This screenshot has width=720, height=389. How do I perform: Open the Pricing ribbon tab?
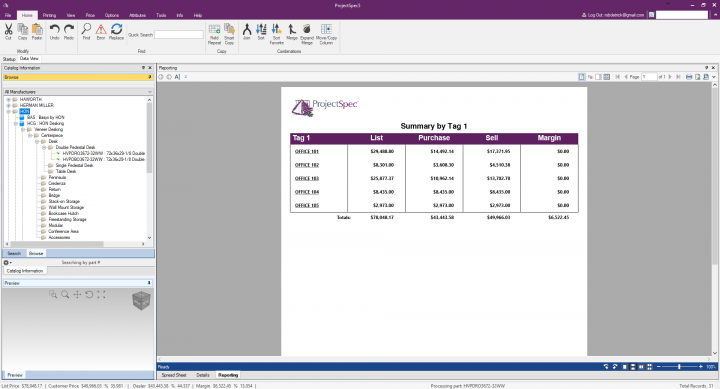pyautogui.click(x=49, y=15)
